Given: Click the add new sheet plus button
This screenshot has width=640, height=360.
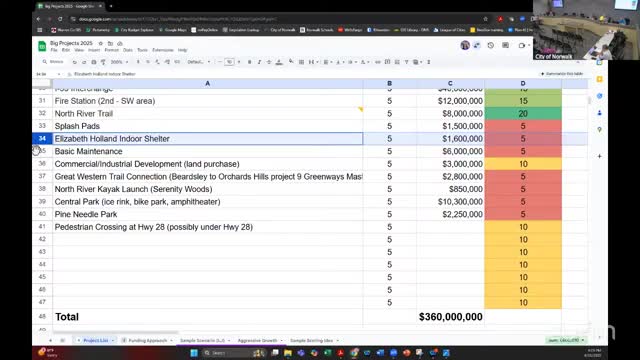Looking at the screenshot, I should click(x=50, y=340).
